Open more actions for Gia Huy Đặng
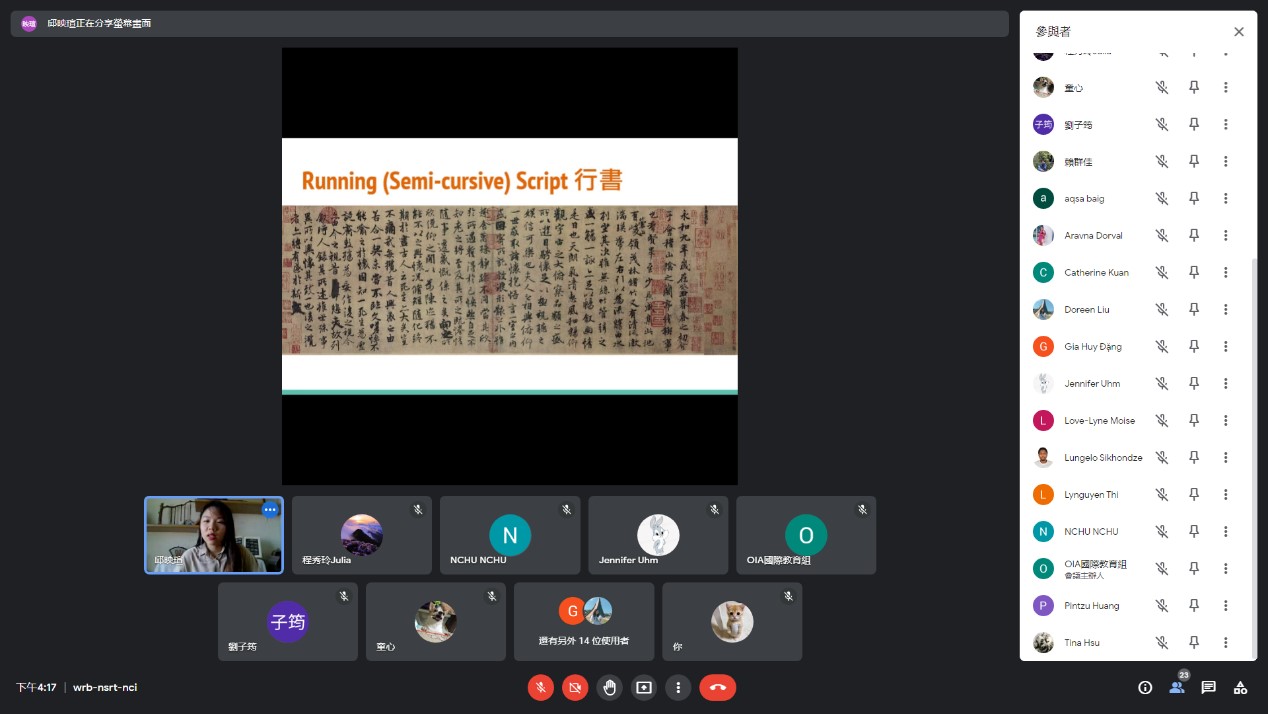This screenshot has height=714, width=1268. (1226, 346)
